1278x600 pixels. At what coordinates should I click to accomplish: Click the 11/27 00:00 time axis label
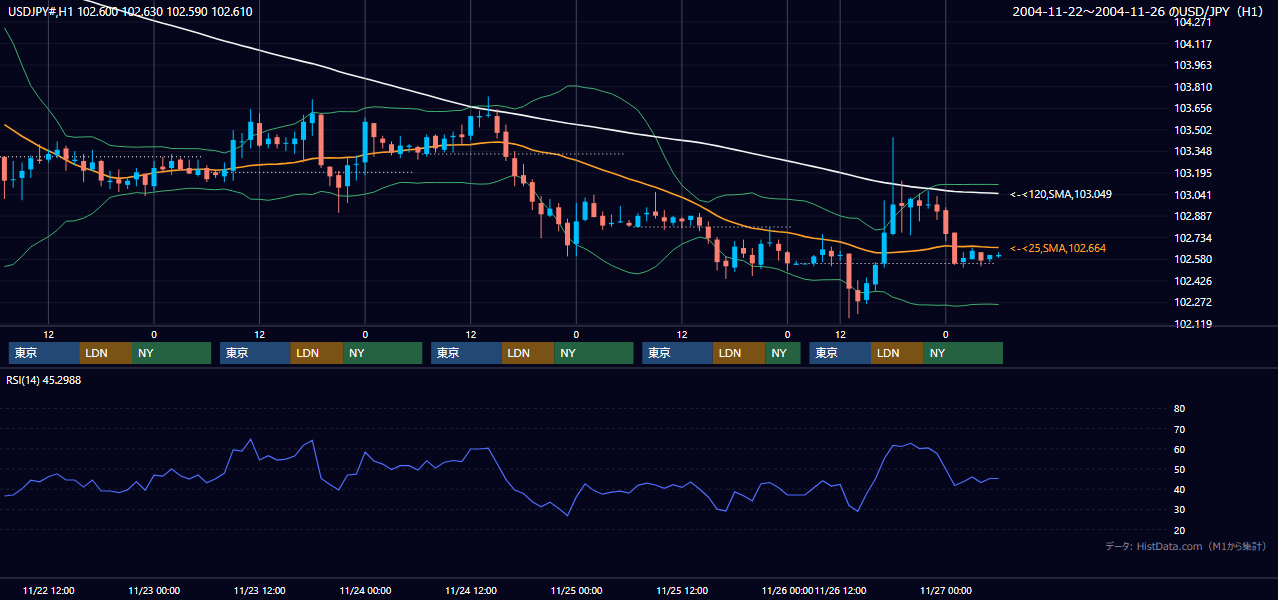coord(946,591)
